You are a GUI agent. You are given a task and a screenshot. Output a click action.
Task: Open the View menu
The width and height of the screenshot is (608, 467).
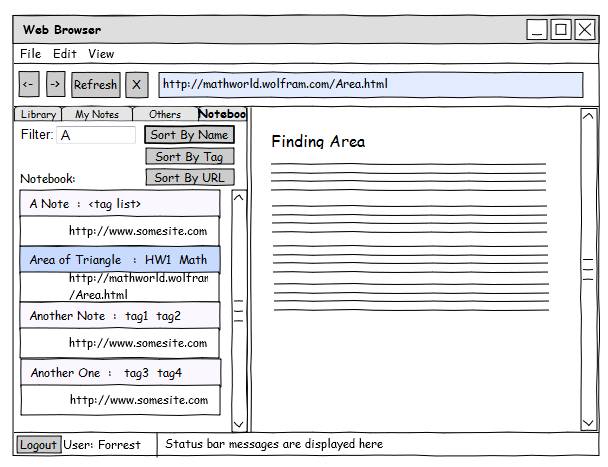click(101, 54)
